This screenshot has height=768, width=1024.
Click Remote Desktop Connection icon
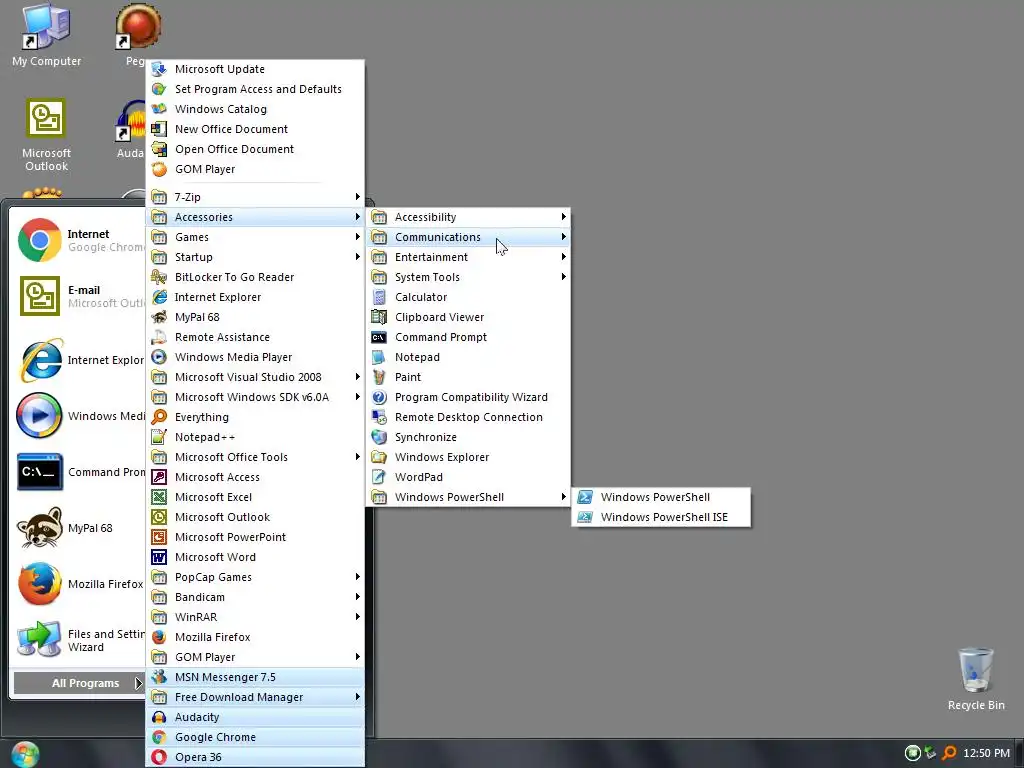[379, 417]
